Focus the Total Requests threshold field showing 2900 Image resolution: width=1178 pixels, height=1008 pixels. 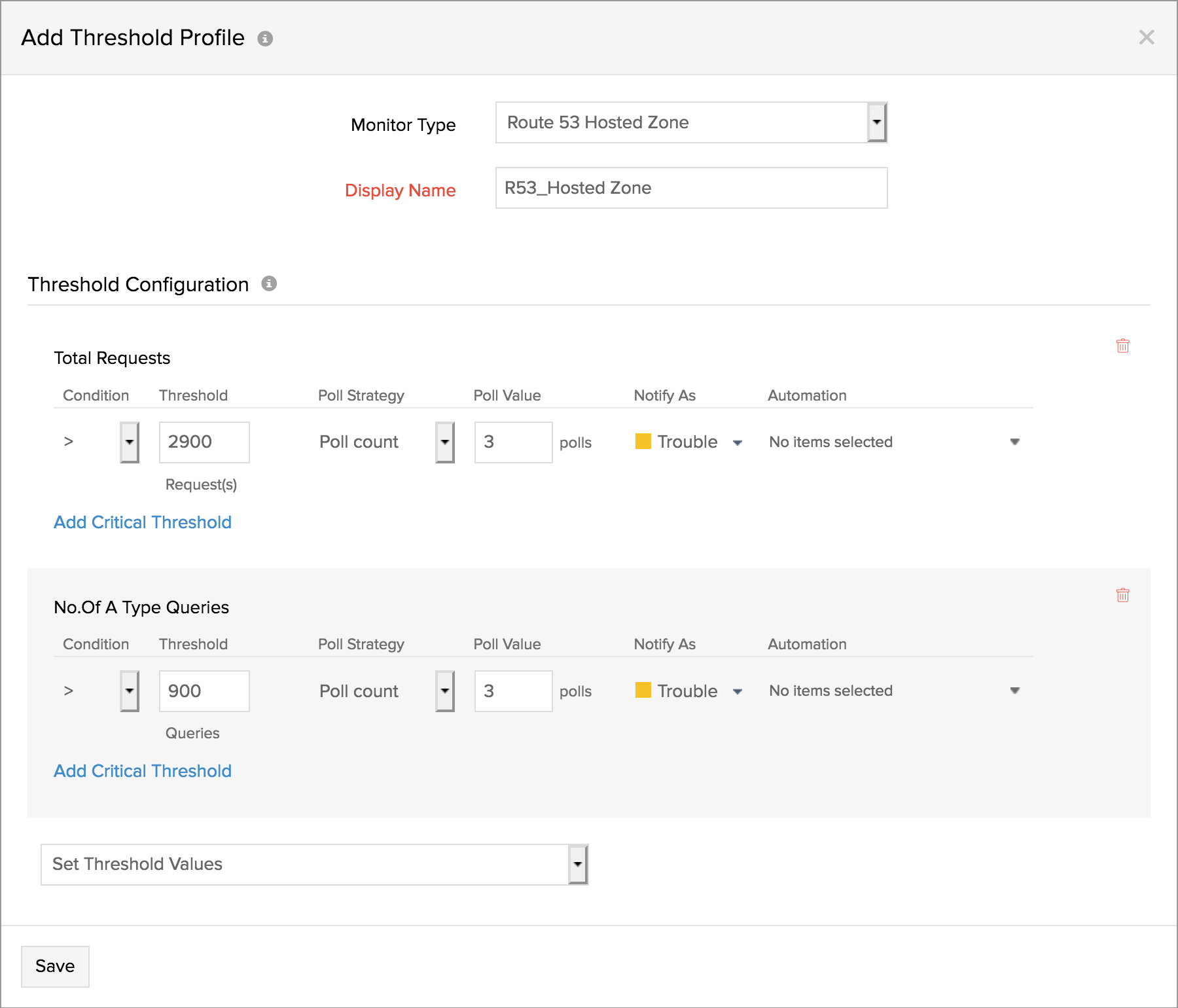pyautogui.click(x=204, y=442)
